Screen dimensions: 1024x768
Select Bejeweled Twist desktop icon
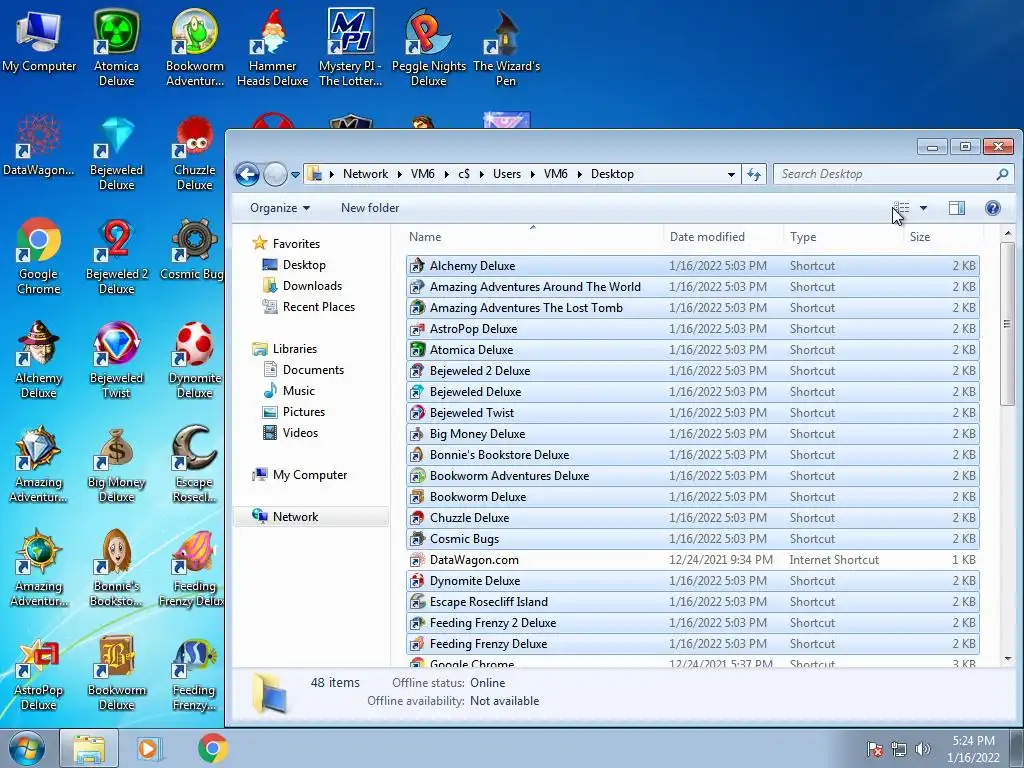pos(116,360)
